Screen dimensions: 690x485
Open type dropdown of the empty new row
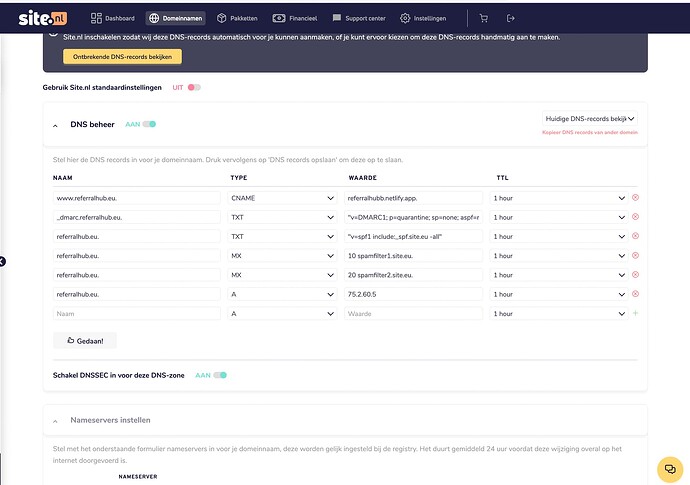coord(283,314)
